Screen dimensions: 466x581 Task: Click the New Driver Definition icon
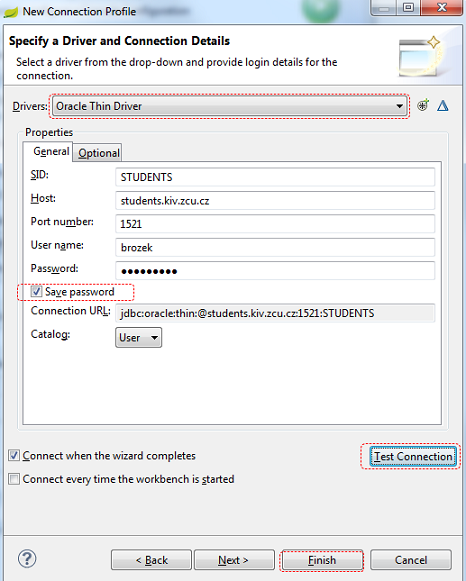[423, 106]
